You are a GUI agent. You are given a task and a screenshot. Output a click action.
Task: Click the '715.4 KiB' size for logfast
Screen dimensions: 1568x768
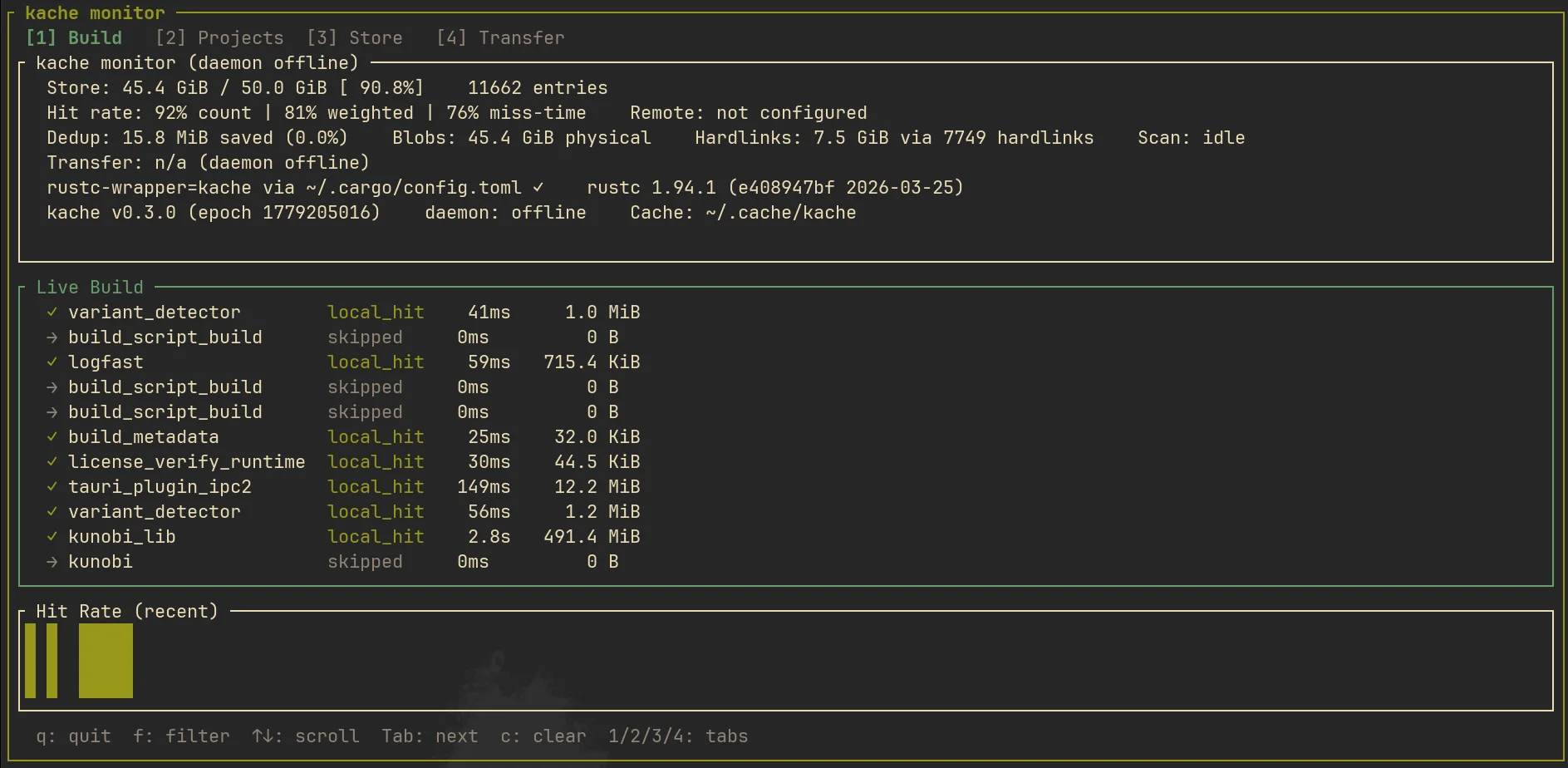point(592,362)
